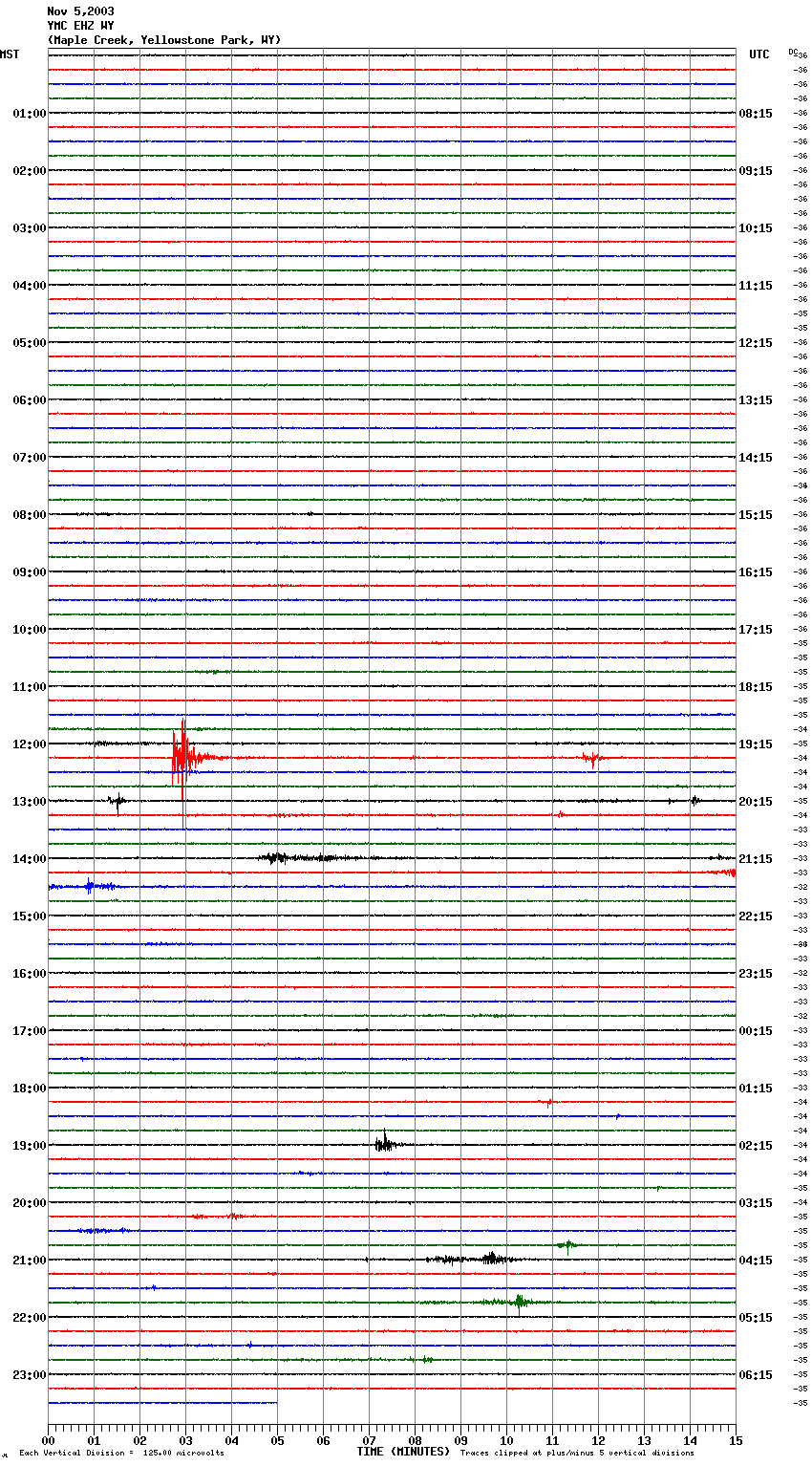Select the 15:00 MST time label
Image resolution: width=812 pixels, height=1466 pixels.
click(x=30, y=916)
